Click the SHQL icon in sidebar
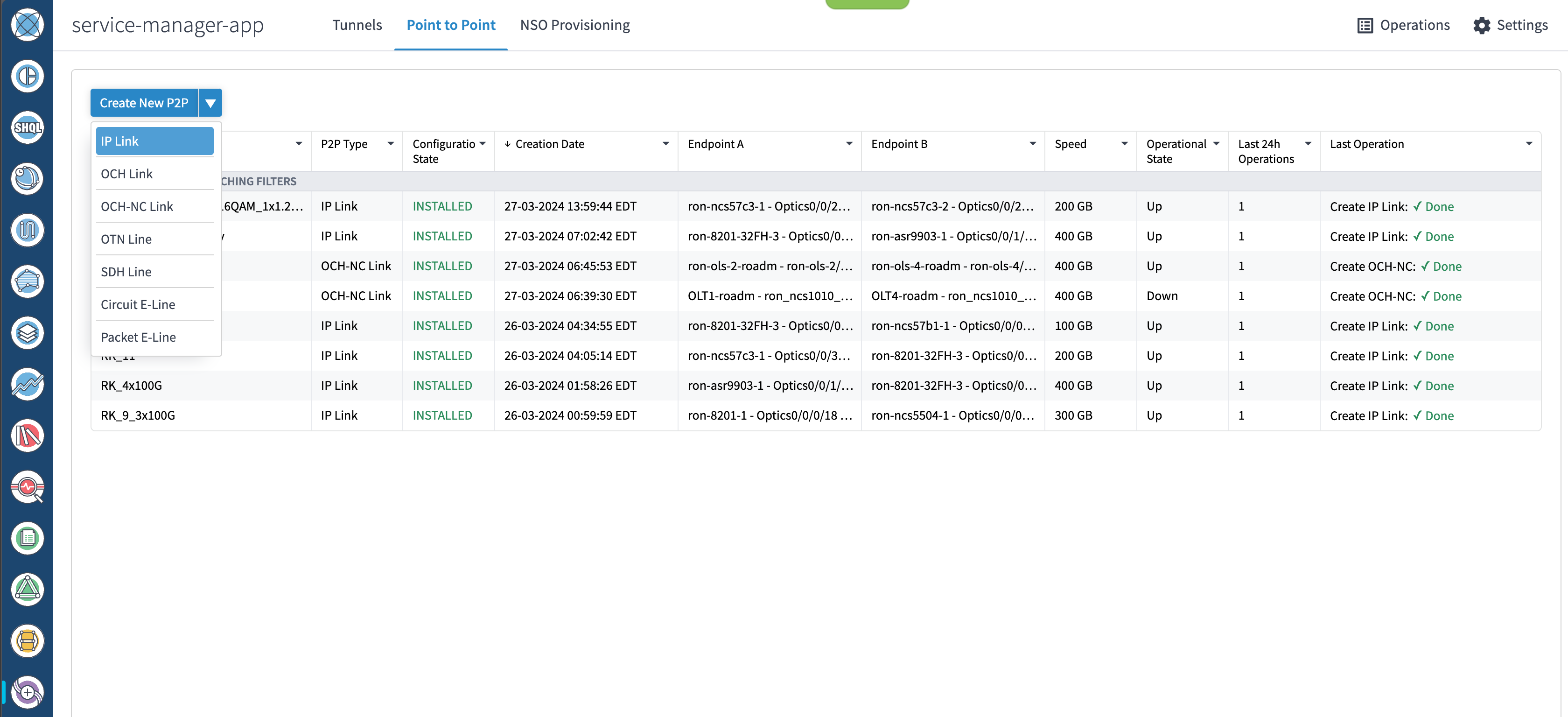 [27, 128]
